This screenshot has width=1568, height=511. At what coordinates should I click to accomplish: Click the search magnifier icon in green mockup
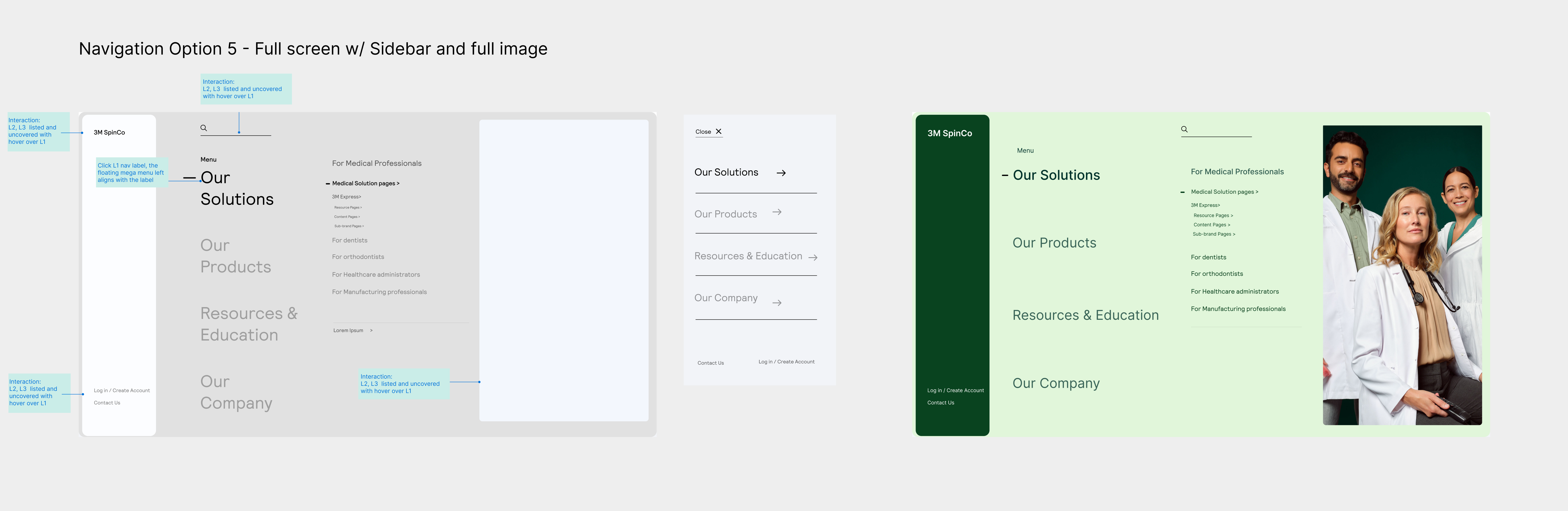pos(1184,129)
